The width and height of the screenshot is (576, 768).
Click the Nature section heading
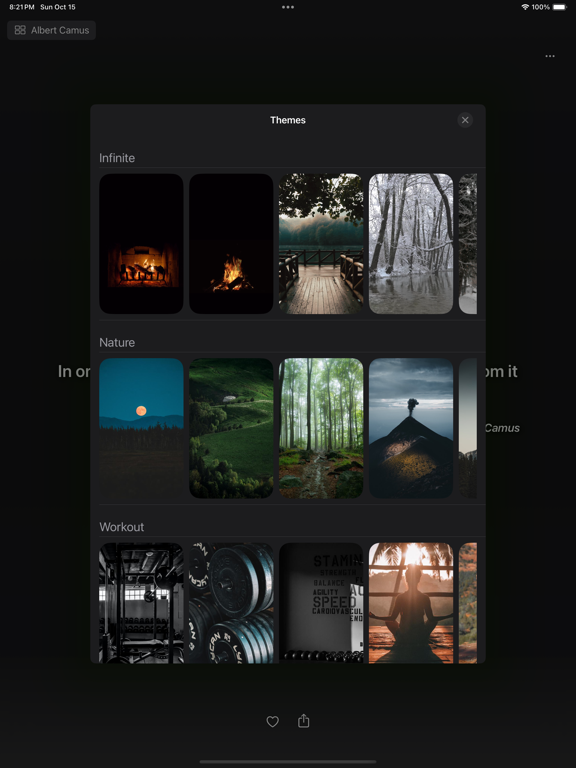pos(117,342)
